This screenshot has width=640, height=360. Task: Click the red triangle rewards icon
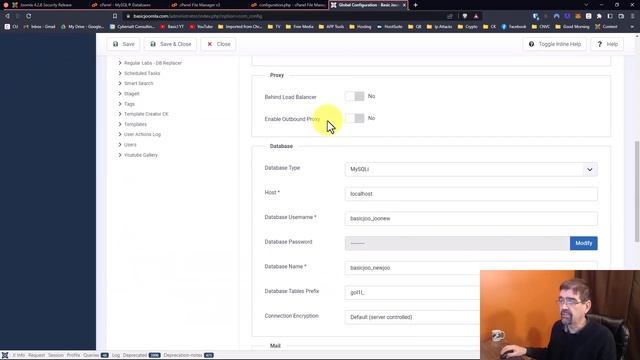pos(476,16)
